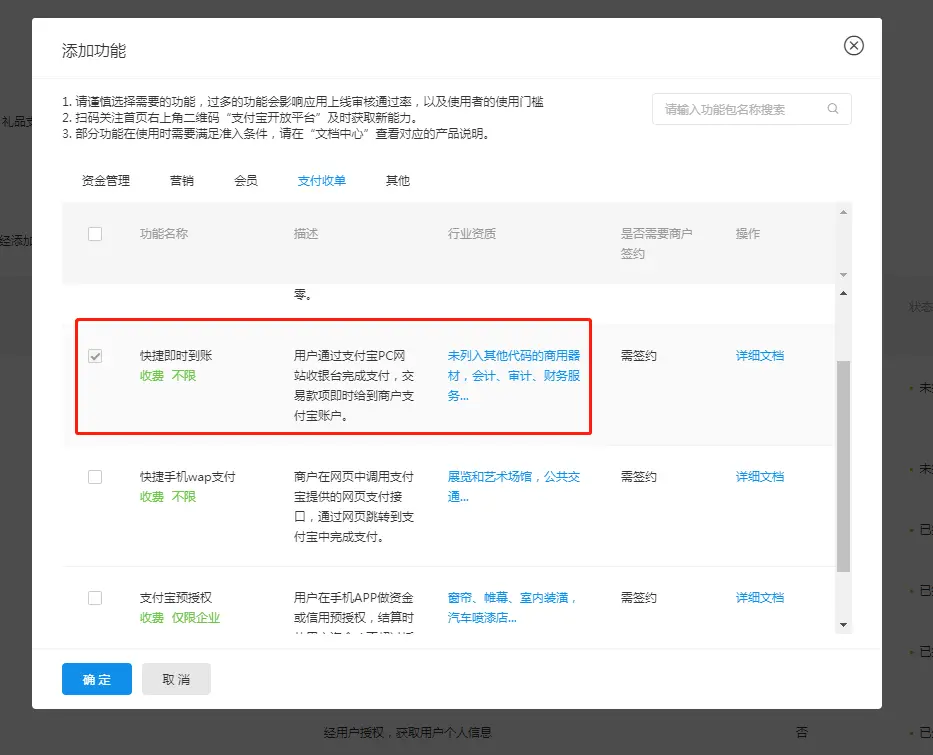
Task: Click the search magnifier icon
Action: click(833, 108)
